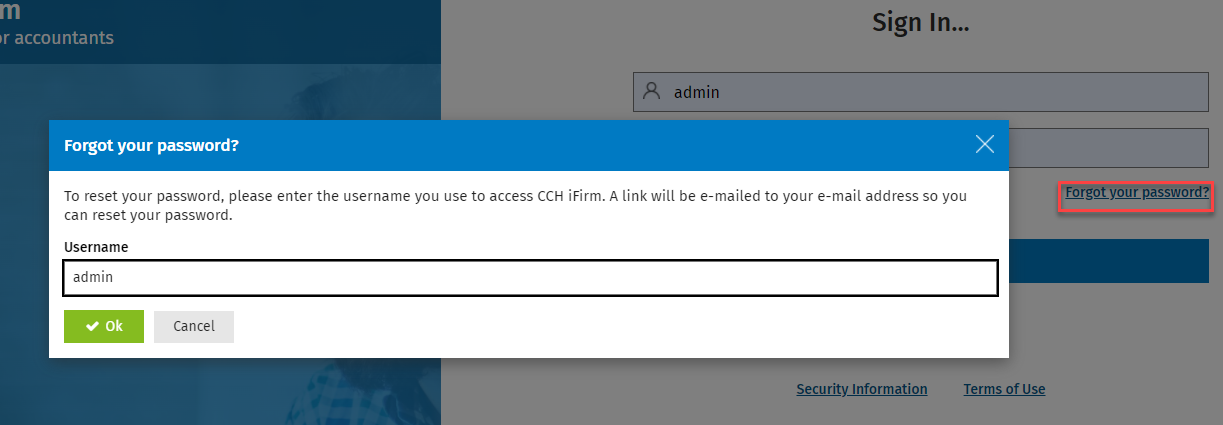This screenshot has height=425, width=1223.
Task: Click the Forgot your password? dialog title
Action: tap(151, 145)
